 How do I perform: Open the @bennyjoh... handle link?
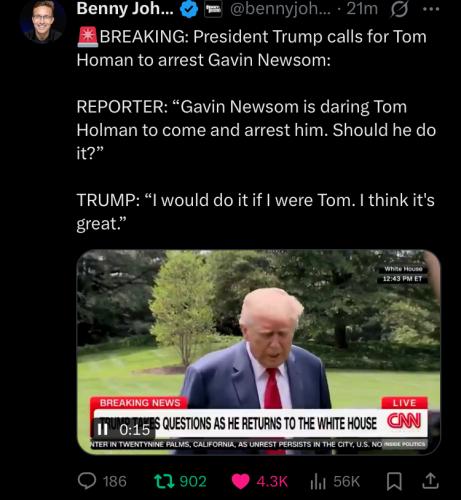click(x=280, y=9)
